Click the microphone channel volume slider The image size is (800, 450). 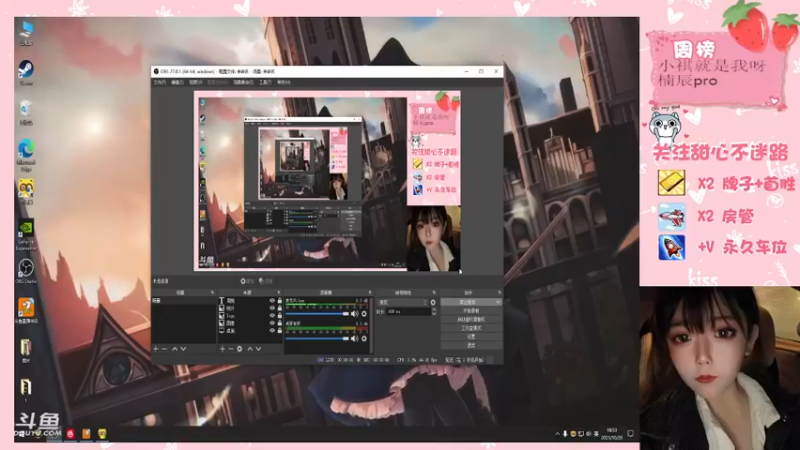coord(317,314)
